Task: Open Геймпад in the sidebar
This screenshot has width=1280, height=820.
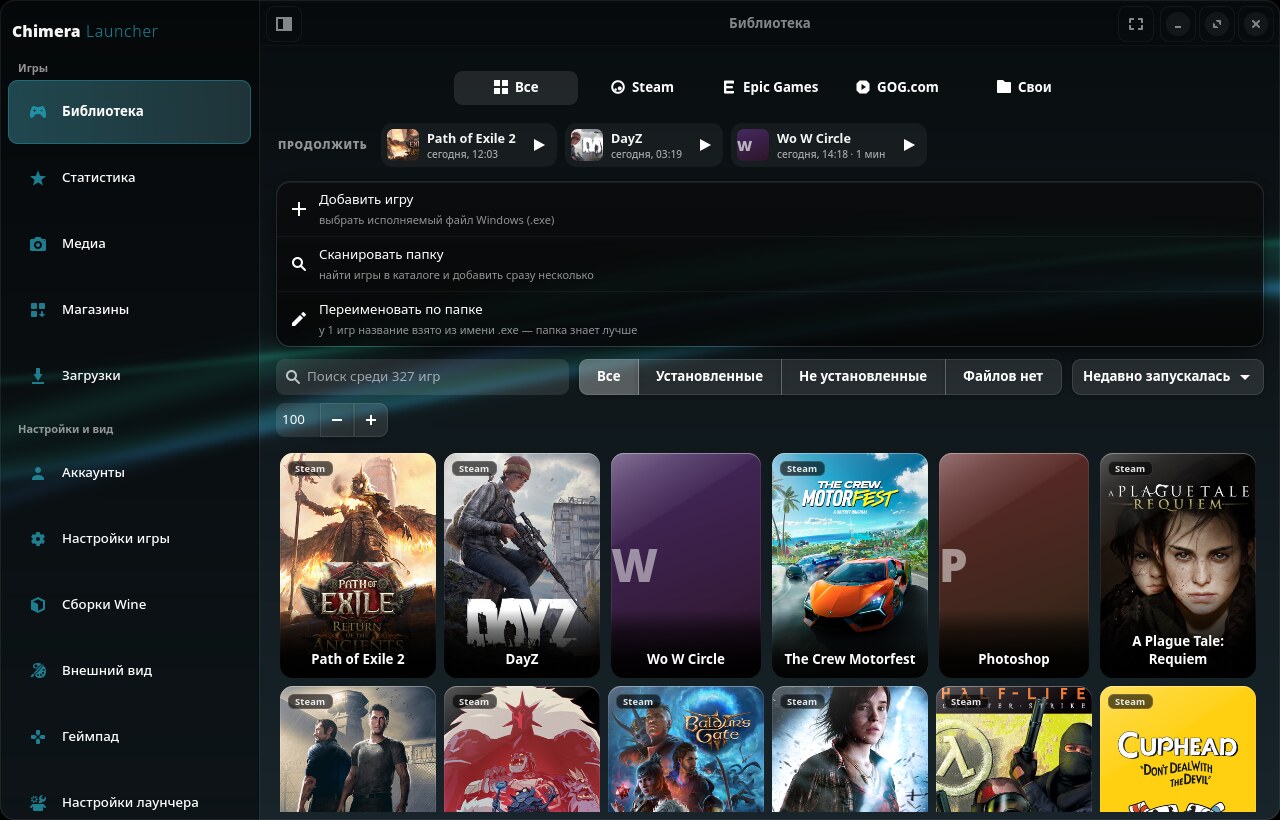Action: point(129,737)
